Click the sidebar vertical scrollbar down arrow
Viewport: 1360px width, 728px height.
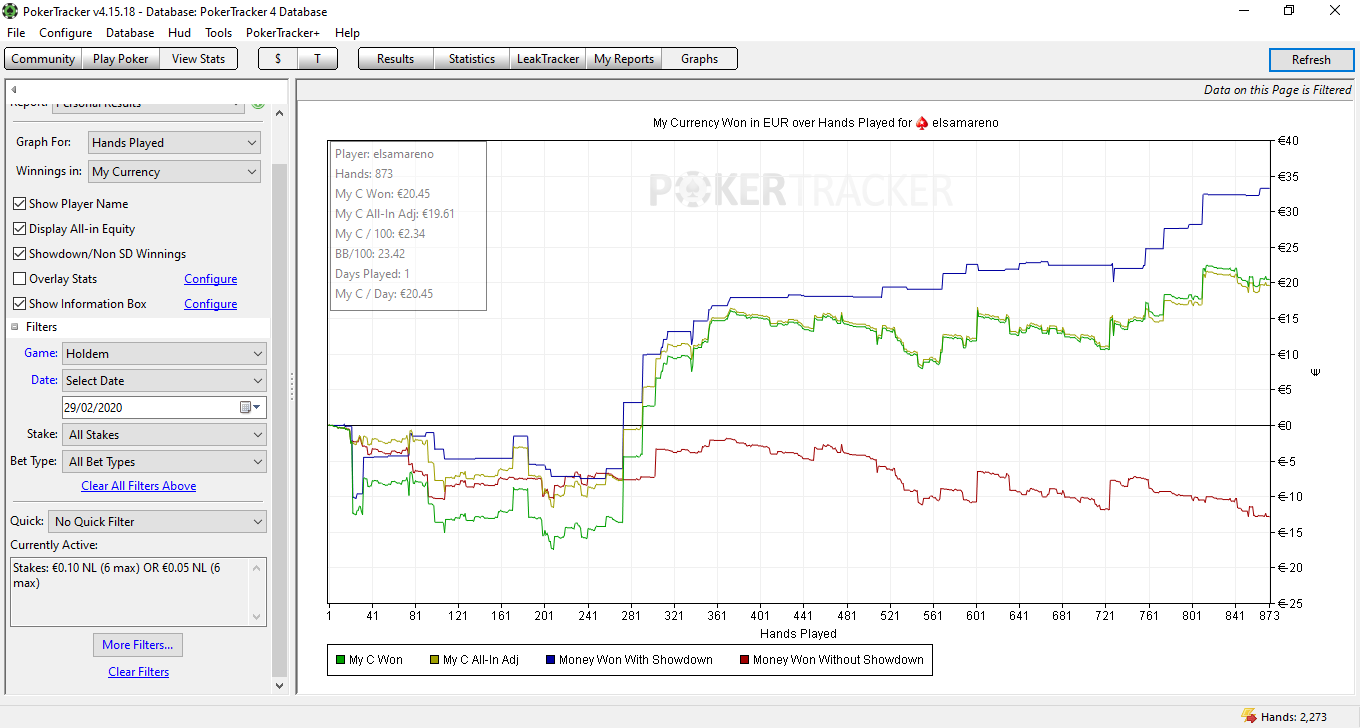(279, 686)
